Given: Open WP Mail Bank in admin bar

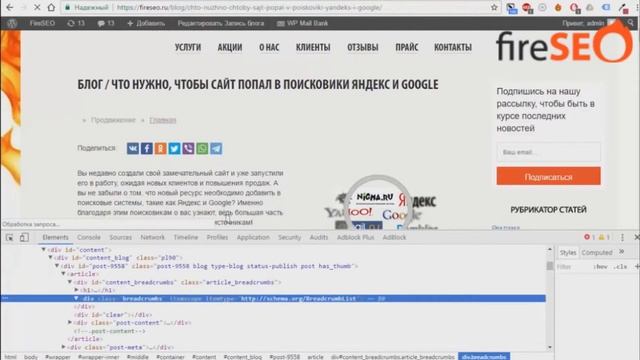Looking at the screenshot, I should [302, 23].
